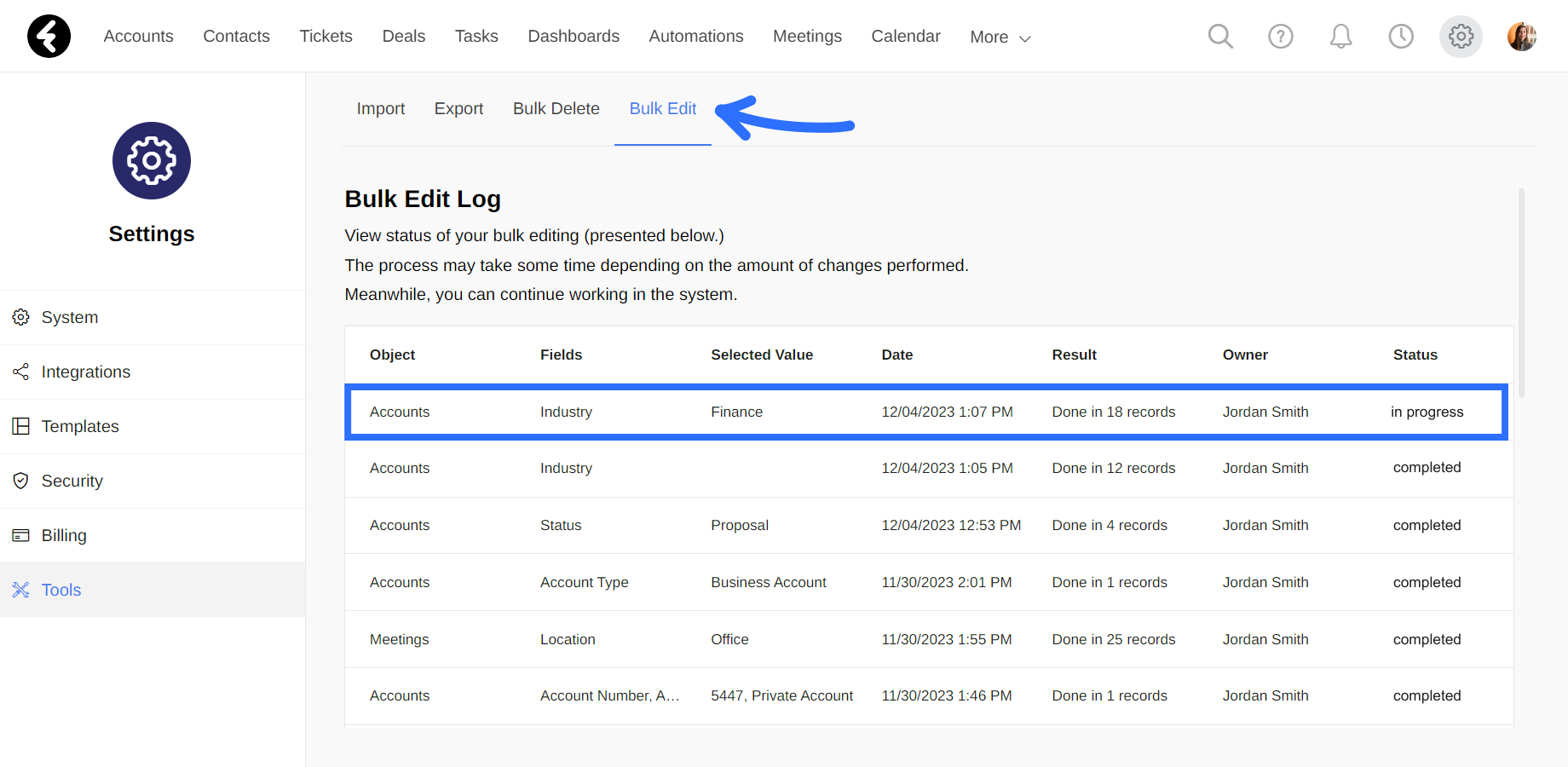Select the Bulk Edit tab
The image size is (1568, 767).
coord(663,108)
